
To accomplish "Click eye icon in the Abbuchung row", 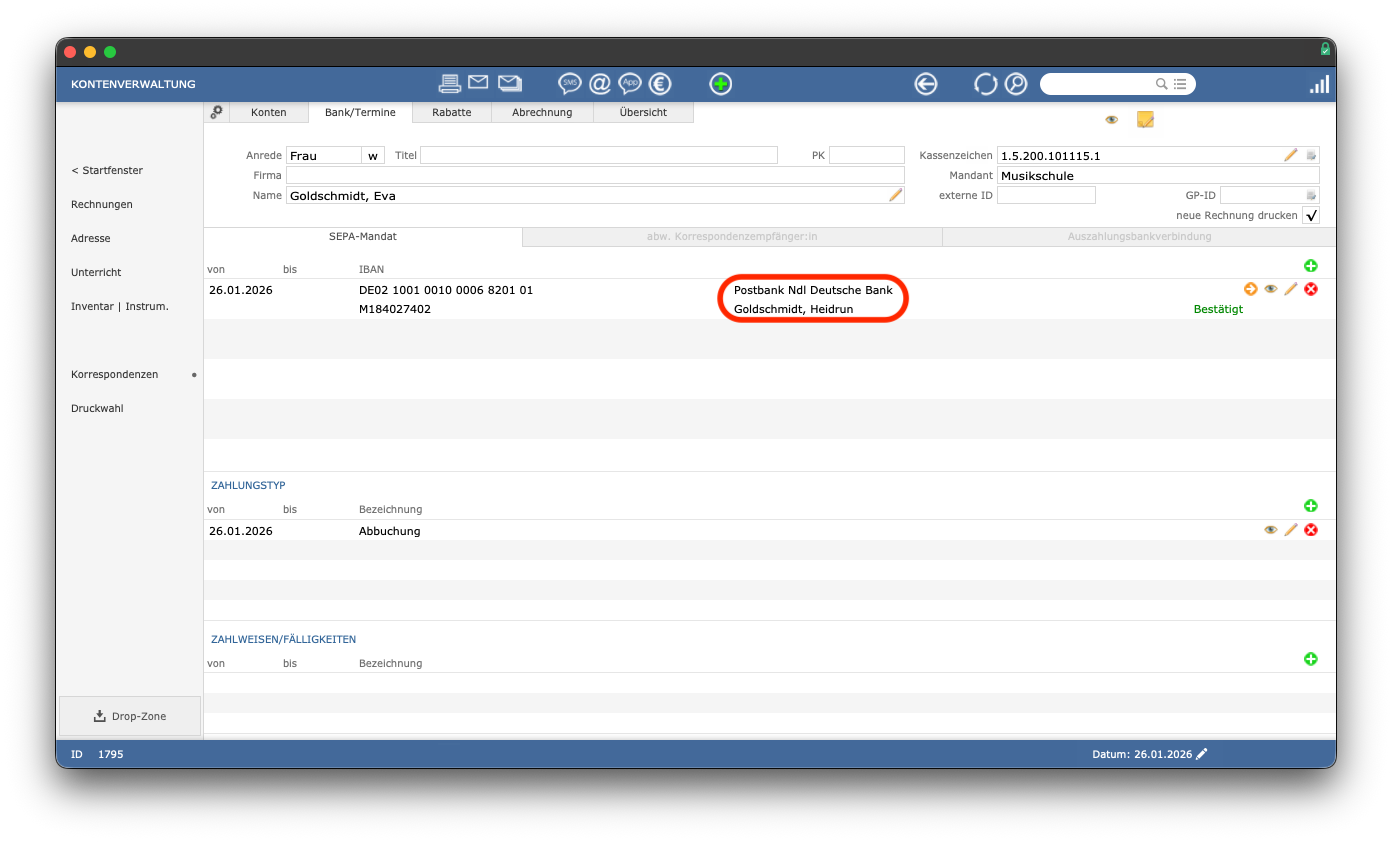I will point(1271,530).
